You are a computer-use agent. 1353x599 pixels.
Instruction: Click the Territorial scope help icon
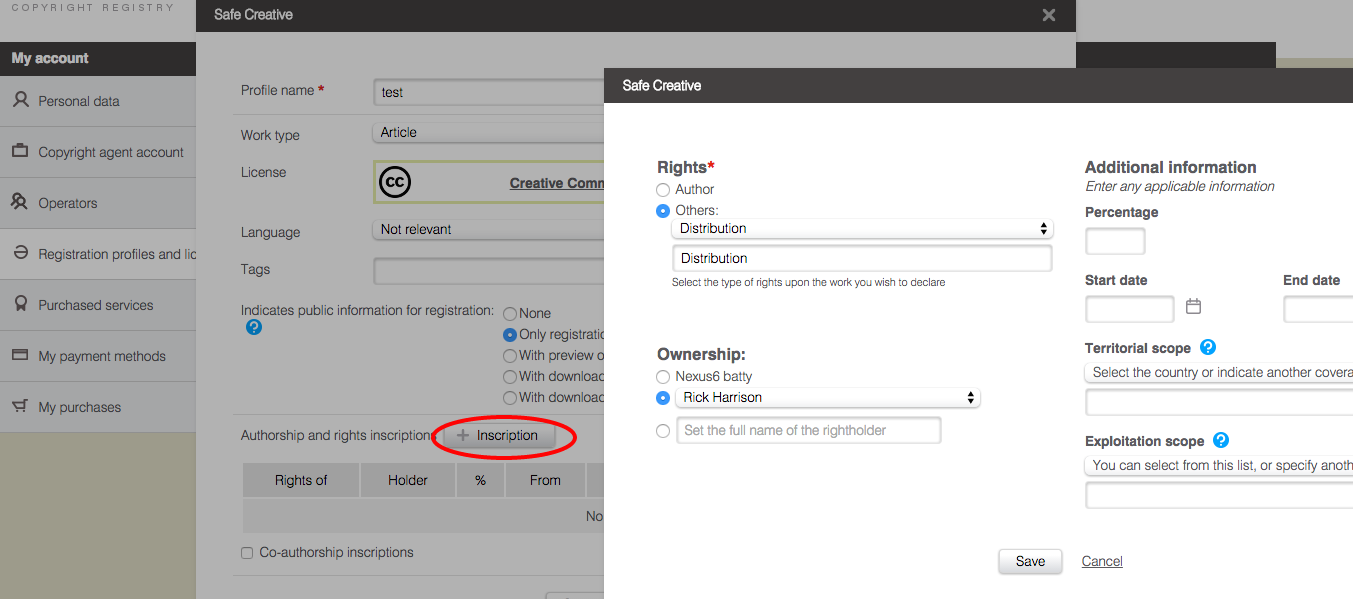tap(1208, 348)
